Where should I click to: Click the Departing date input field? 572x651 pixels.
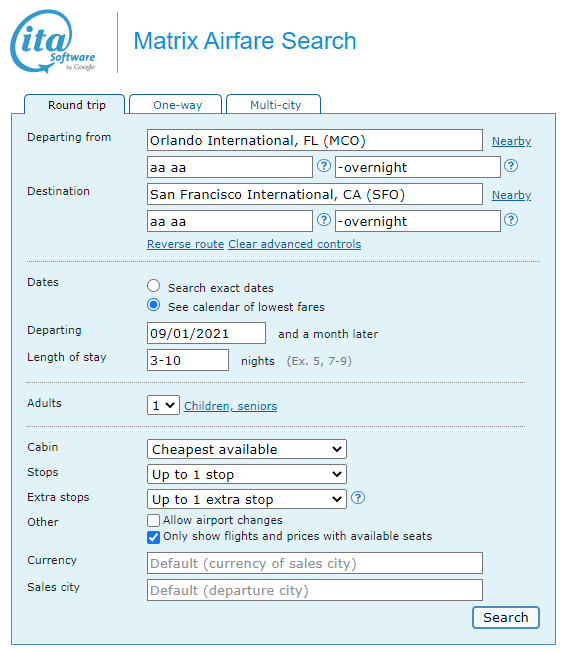tap(206, 333)
